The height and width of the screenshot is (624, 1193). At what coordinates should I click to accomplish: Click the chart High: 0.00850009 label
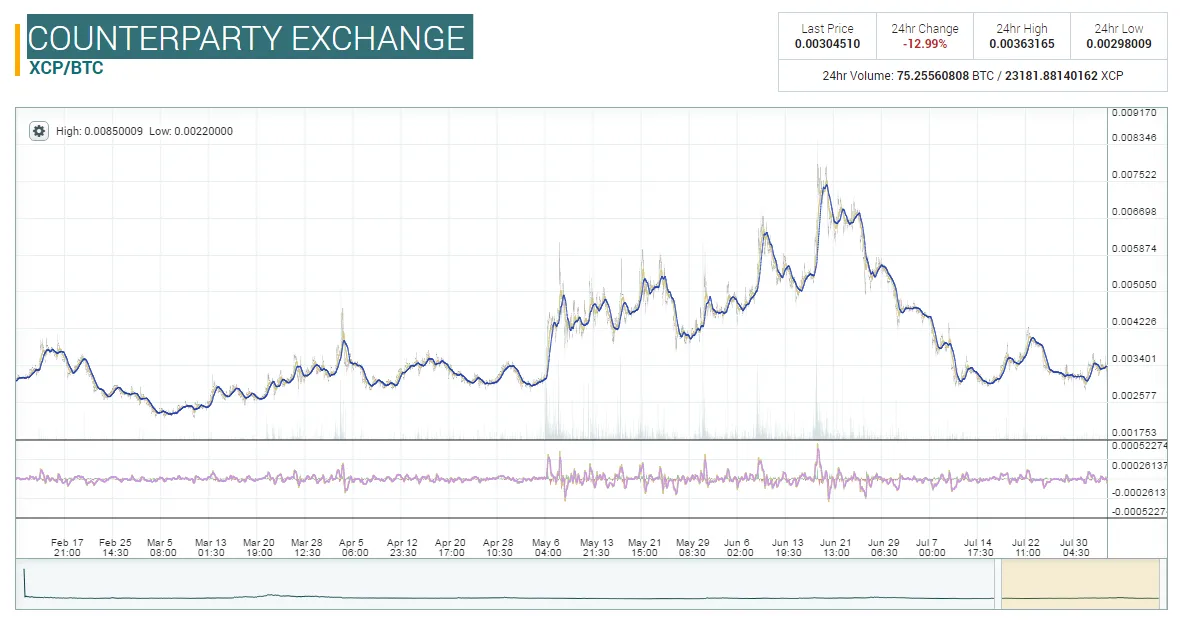(99, 131)
